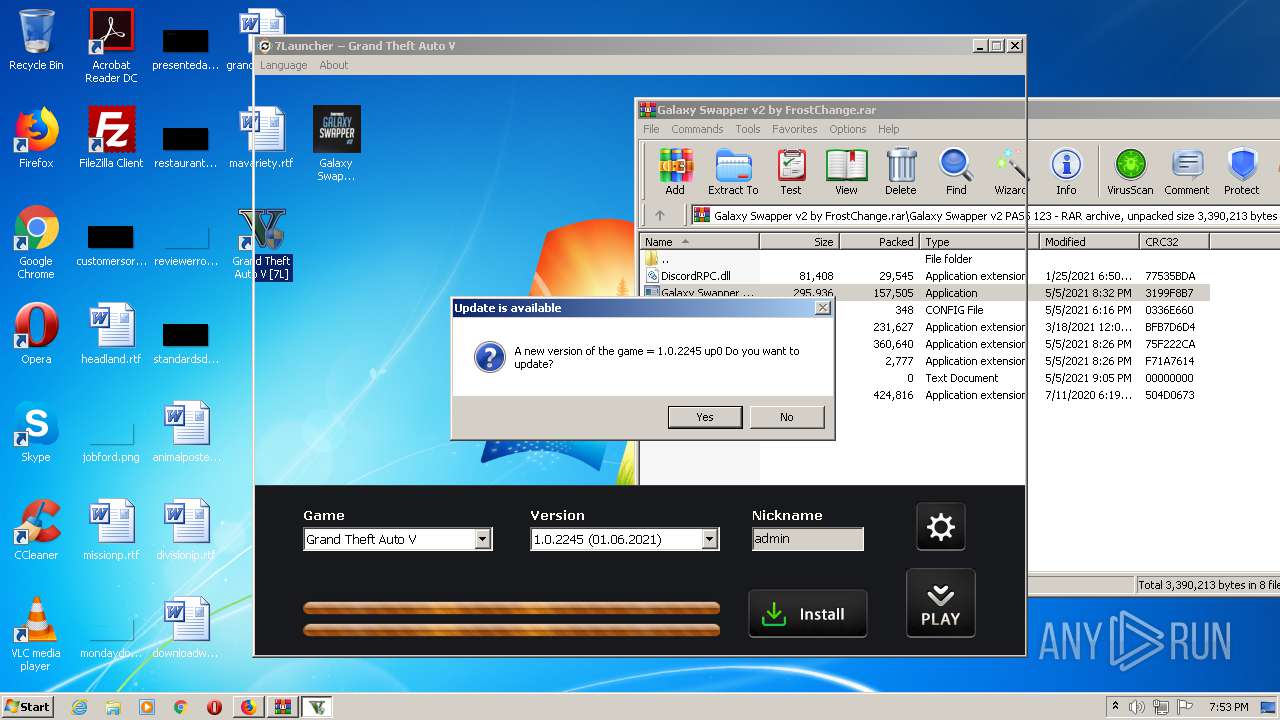Click the Galaxy Swapper desktop icon
The image size is (1280, 720).
336,144
